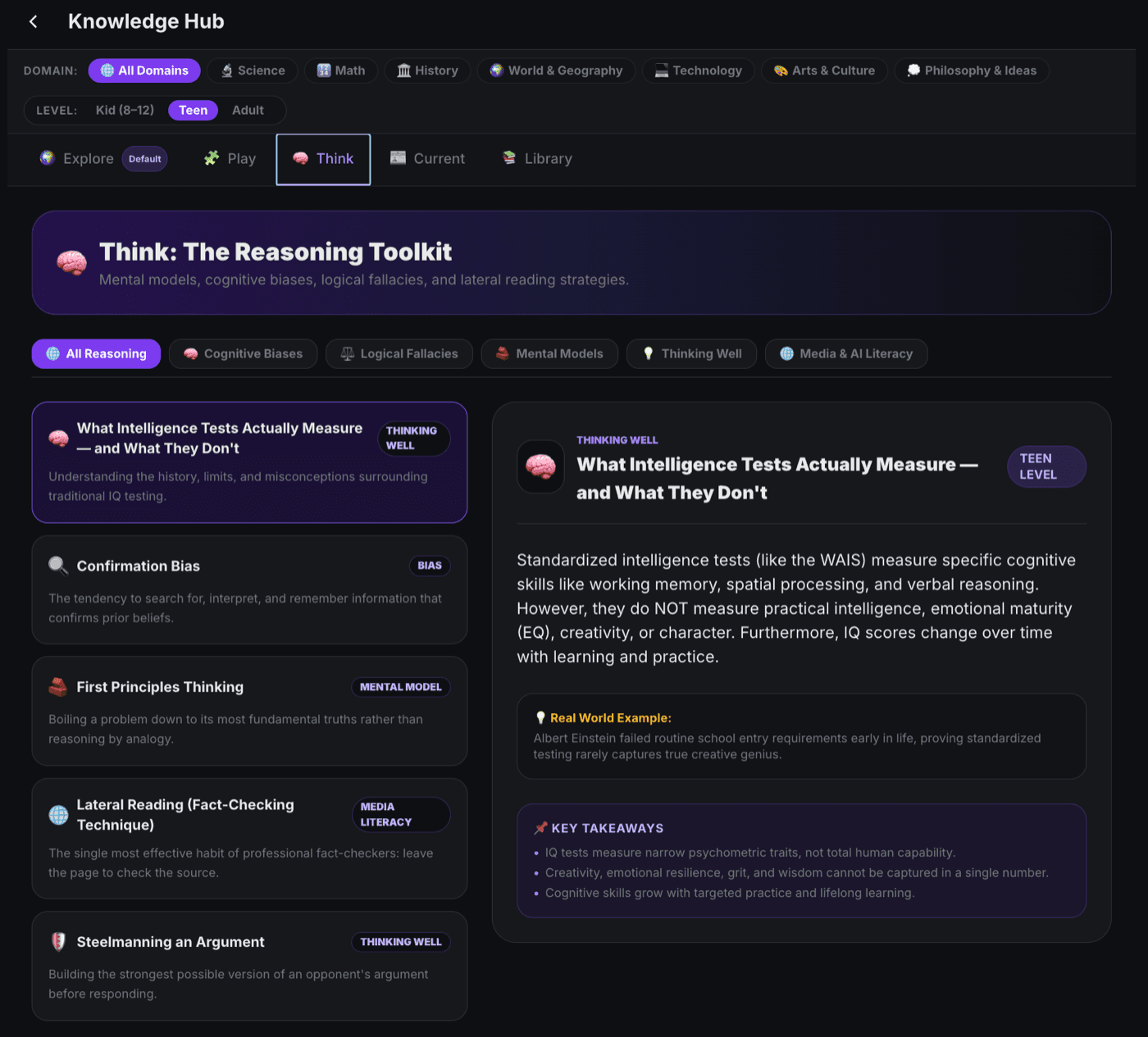Click the brain icon in the Think banner
1148x1037 pixels.
coord(72,262)
